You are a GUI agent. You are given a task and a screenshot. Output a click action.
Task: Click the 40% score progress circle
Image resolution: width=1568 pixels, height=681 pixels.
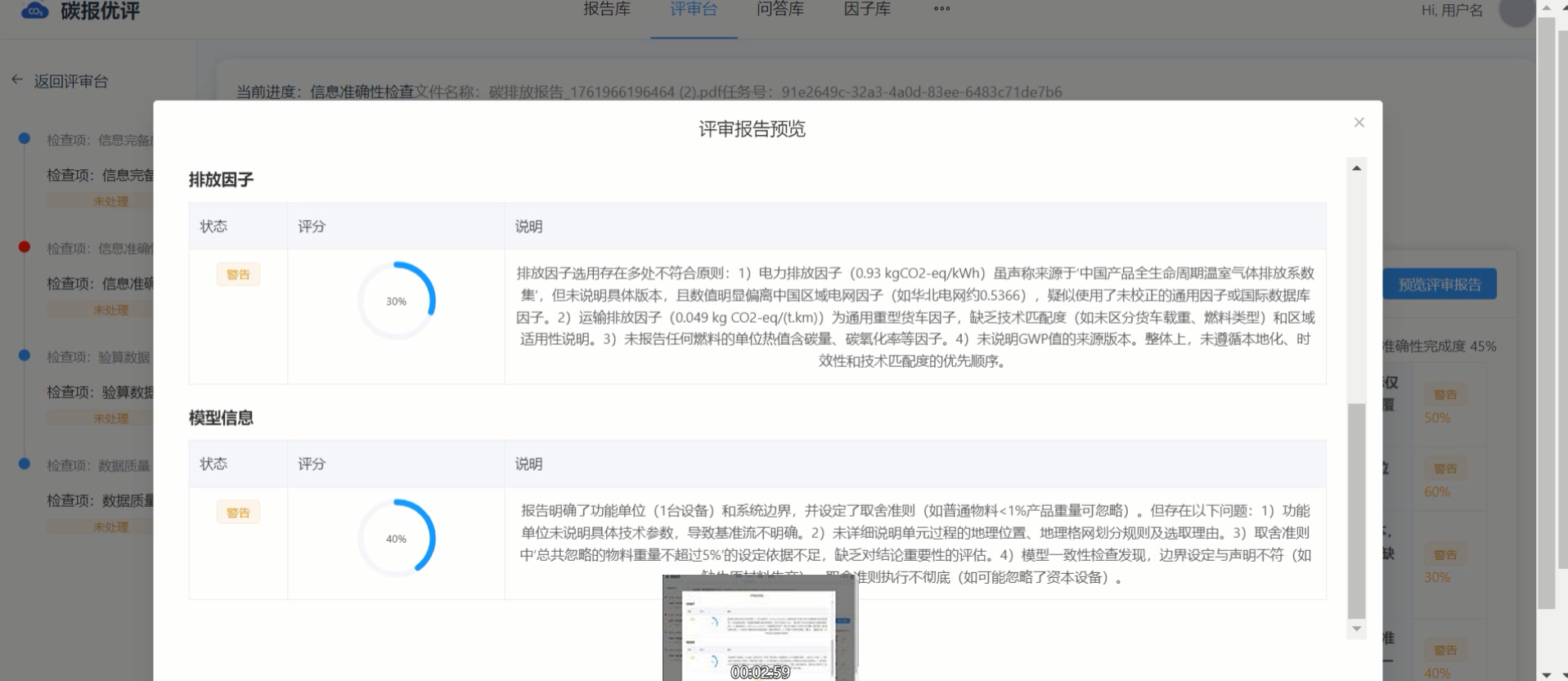pos(397,538)
